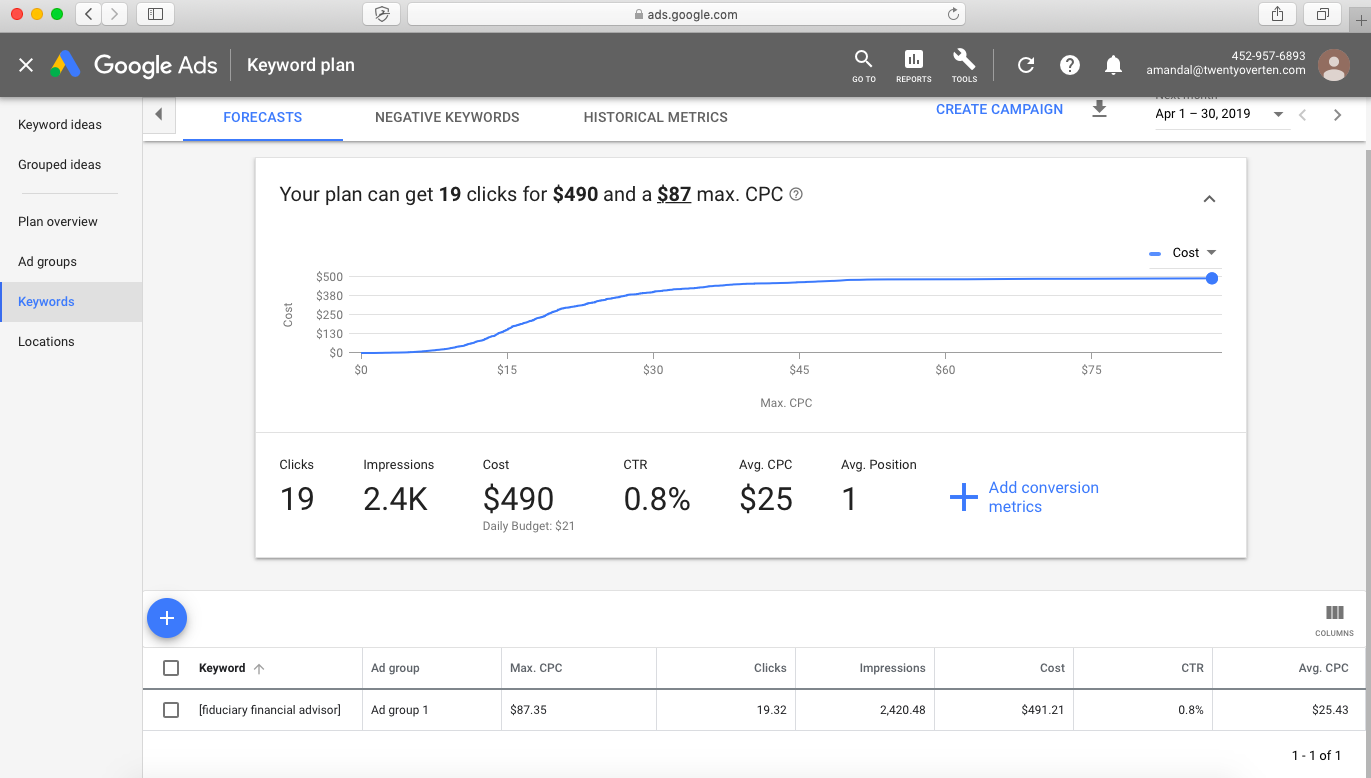The height and width of the screenshot is (778, 1371).
Task: Open the Google Ads Tools menu
Action: (x=963, y=64)
